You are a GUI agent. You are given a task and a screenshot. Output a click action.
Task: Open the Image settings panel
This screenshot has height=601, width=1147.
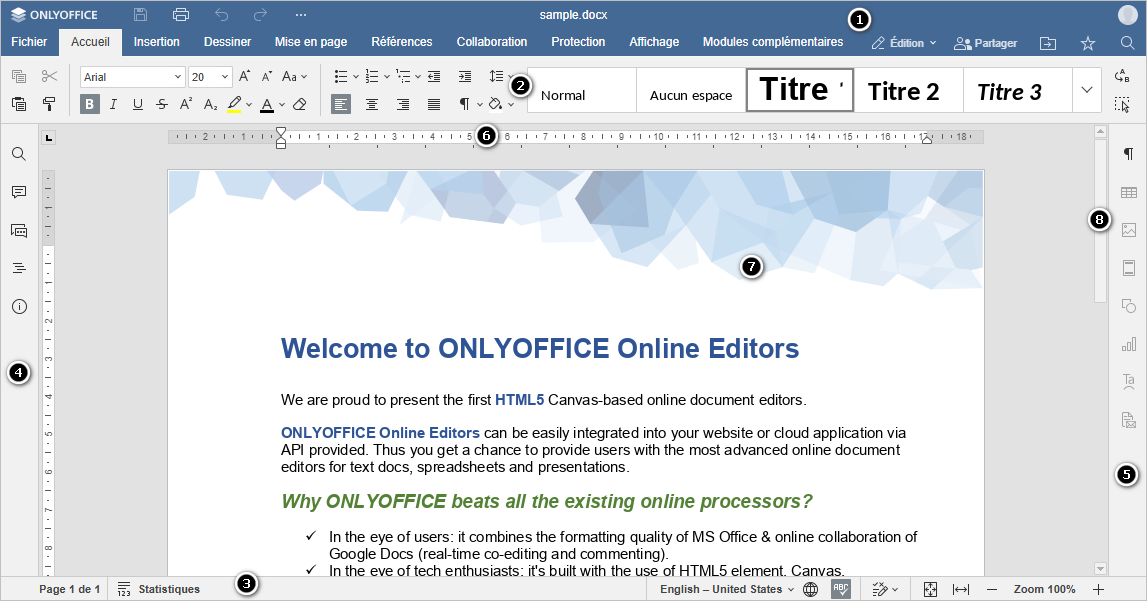click(1129, 229)
